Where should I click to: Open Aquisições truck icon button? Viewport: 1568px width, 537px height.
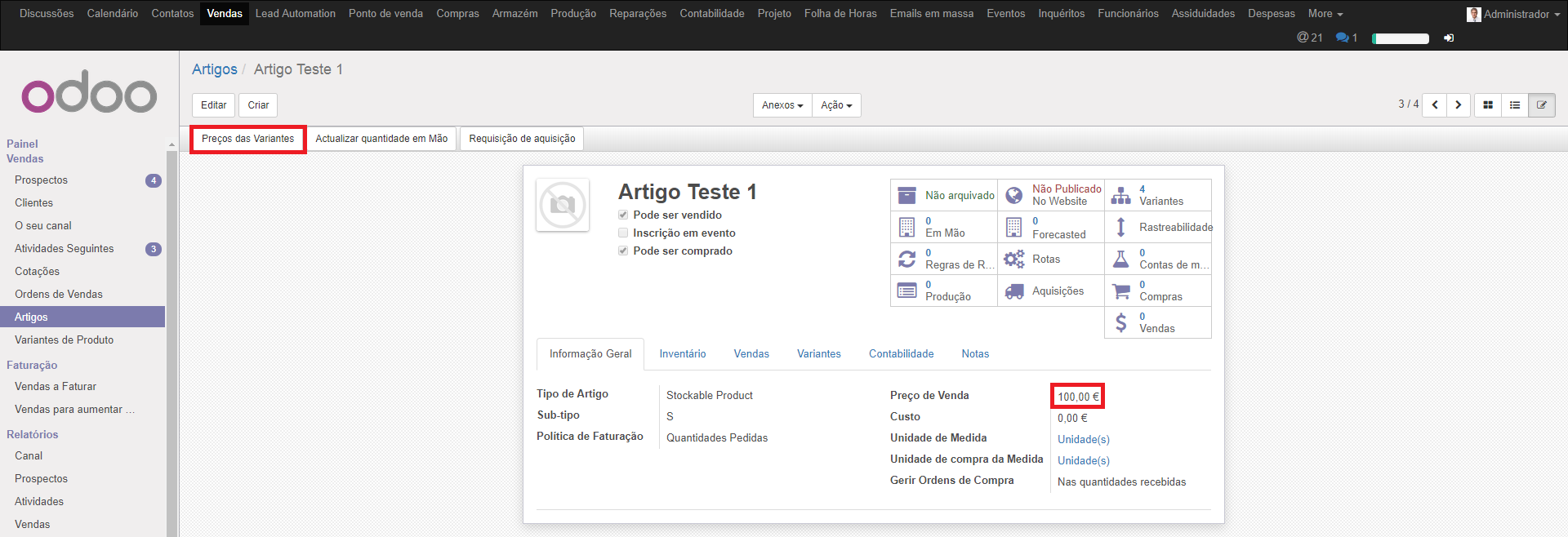1050,291
